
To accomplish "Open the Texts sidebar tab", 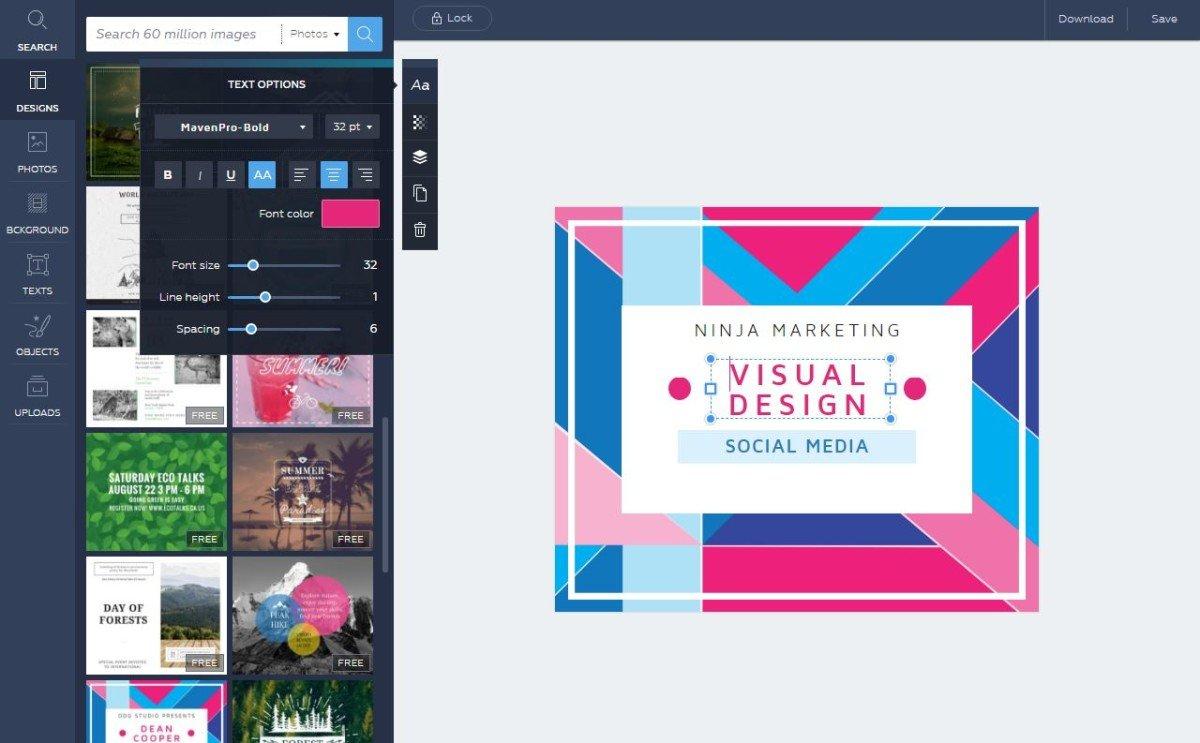I will [x=37, y=274].
